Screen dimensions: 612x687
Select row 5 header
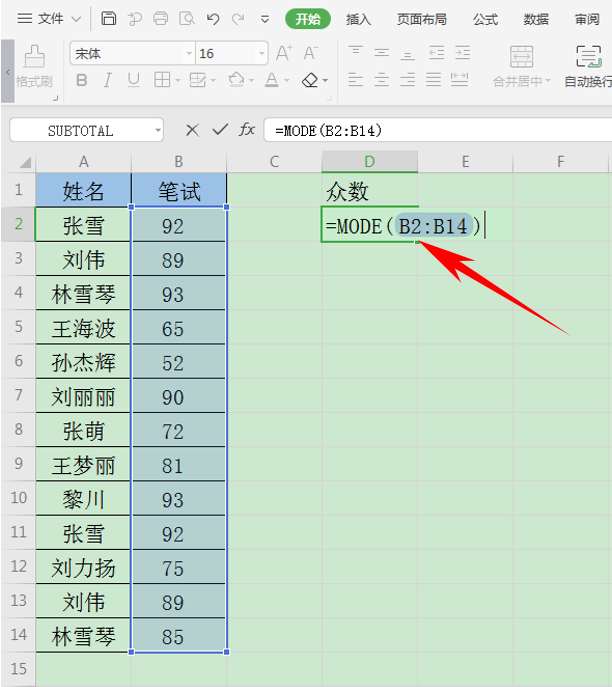coord(18,326)
